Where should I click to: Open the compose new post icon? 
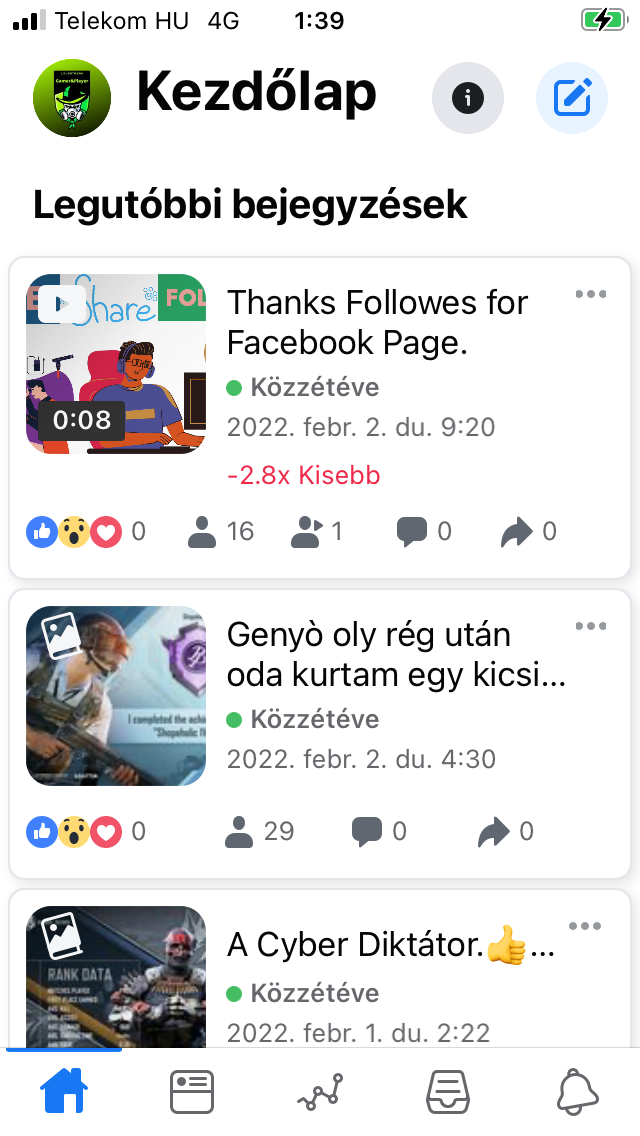572,98
